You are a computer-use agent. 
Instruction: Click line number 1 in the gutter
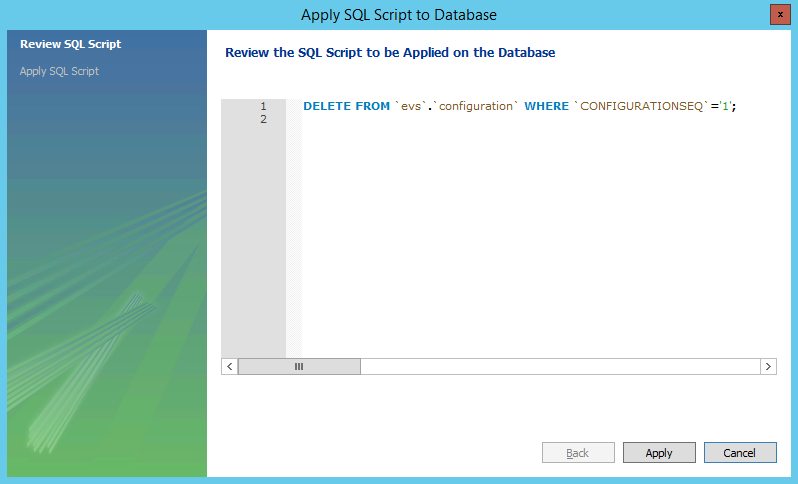[263, 106]
